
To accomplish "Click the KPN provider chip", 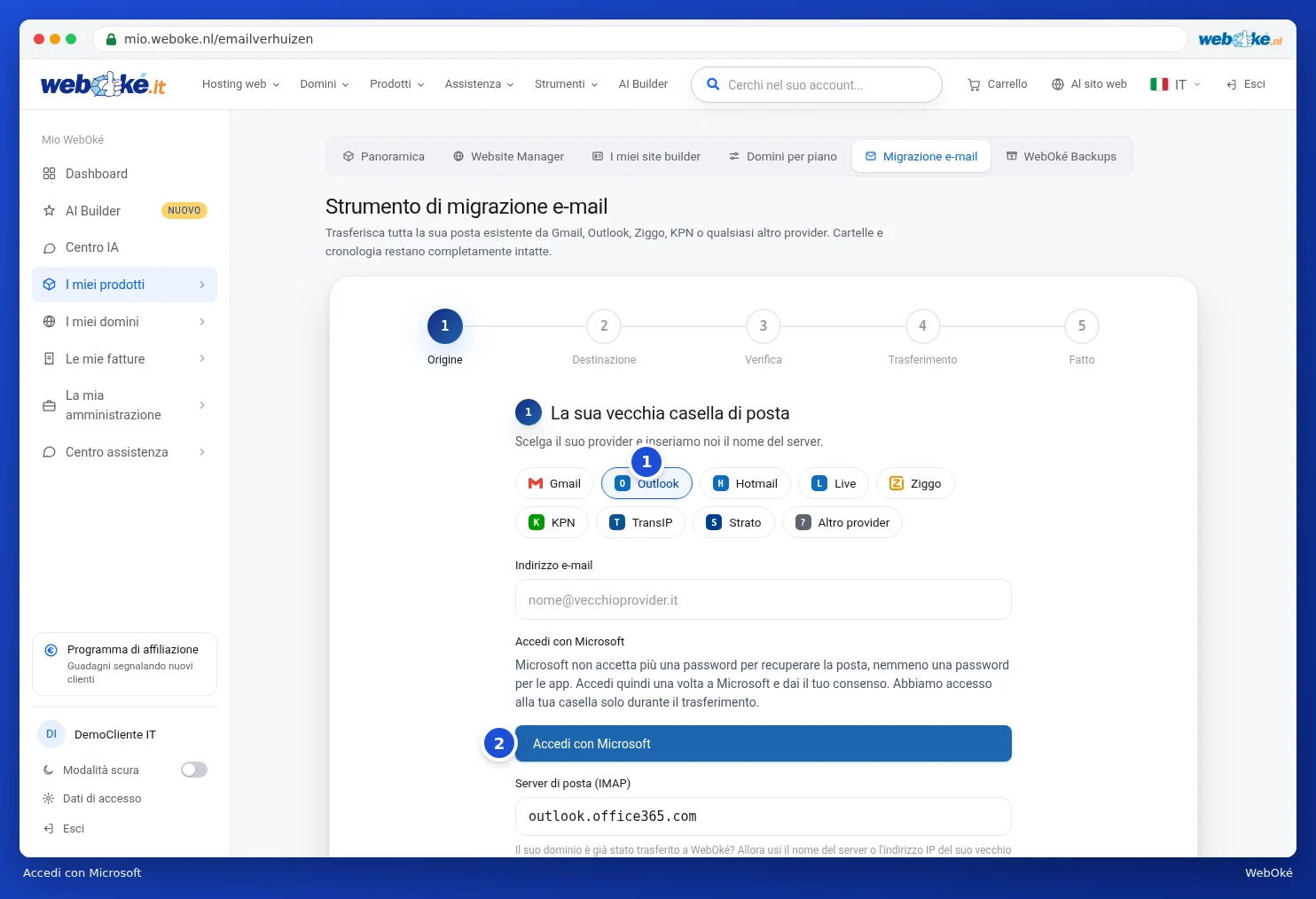I will click(552, 522).
